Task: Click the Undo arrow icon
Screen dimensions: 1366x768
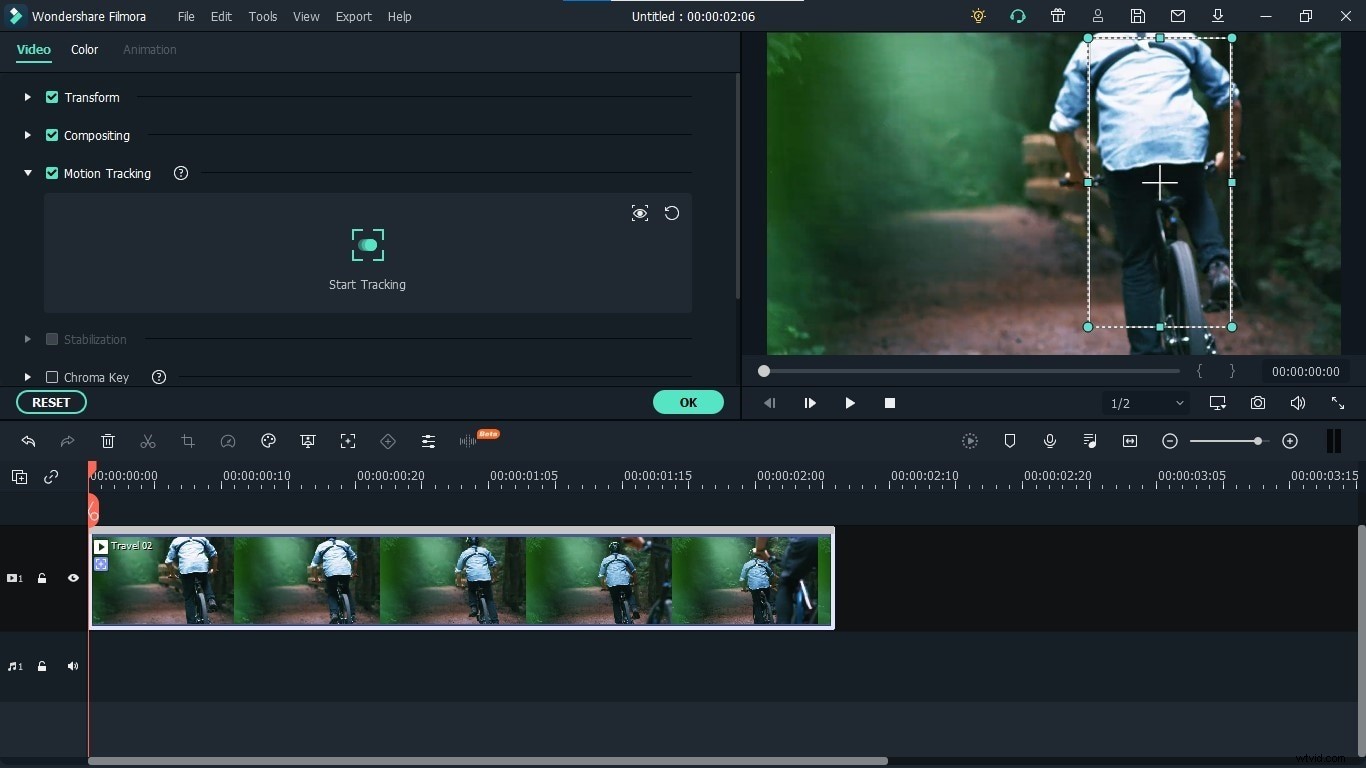Action: [x=28, y=441]
